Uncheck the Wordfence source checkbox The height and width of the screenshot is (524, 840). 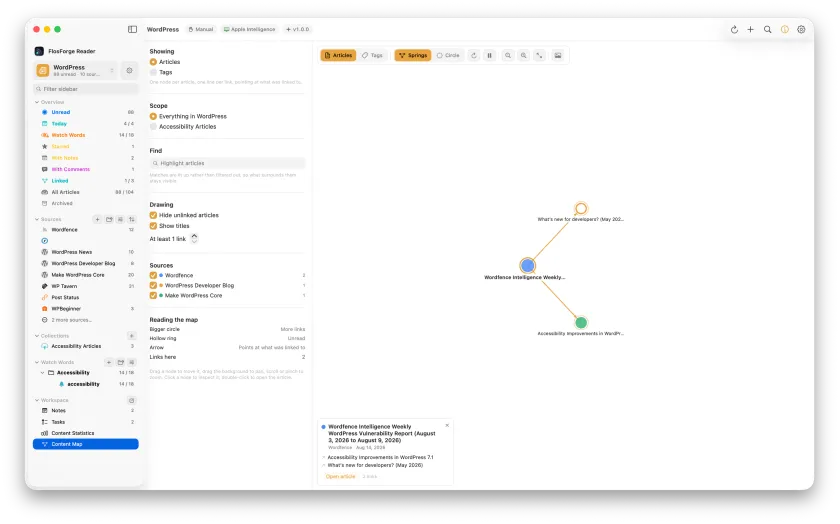click(153, 275)
